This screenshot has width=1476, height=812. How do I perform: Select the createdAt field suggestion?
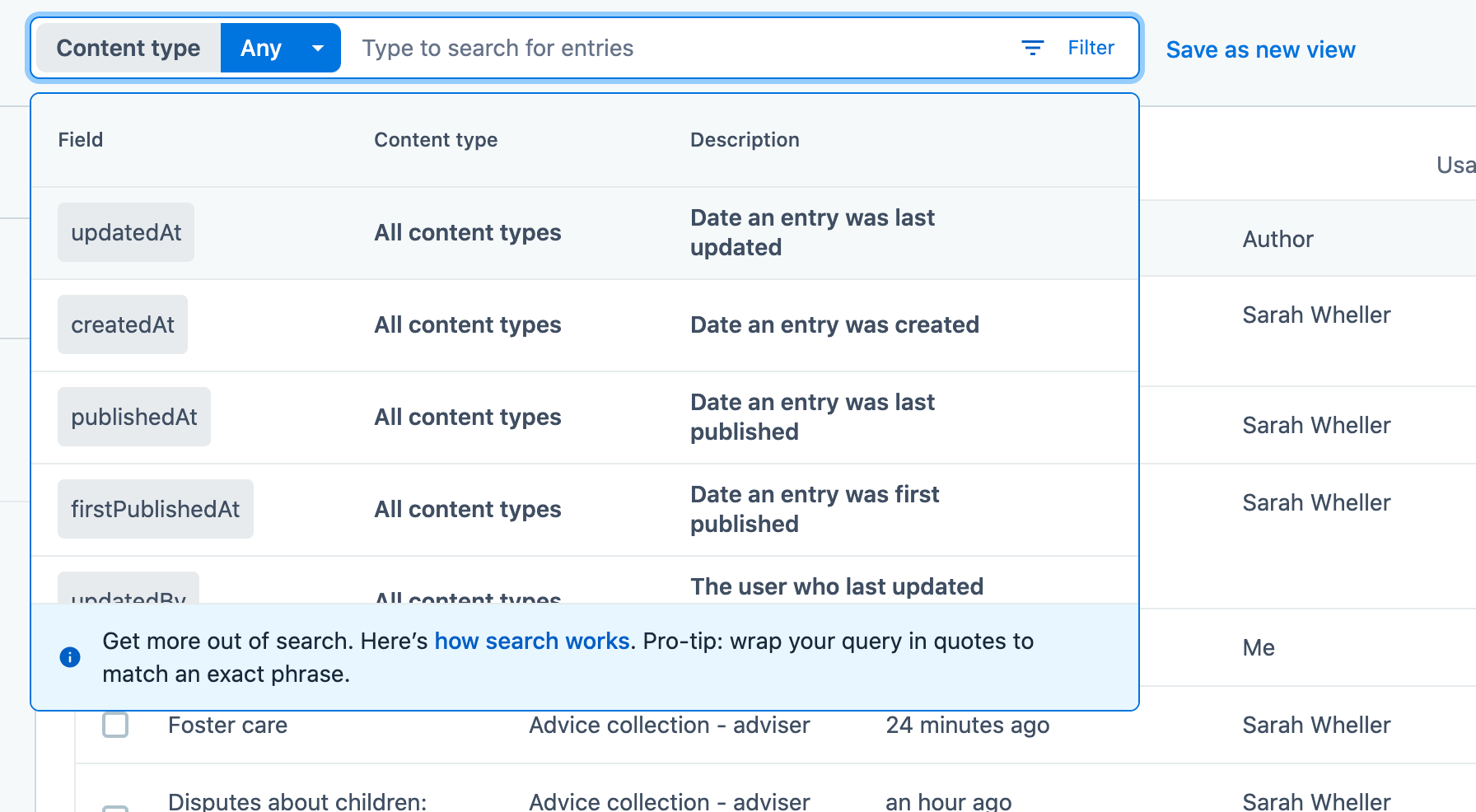[123, 324]
